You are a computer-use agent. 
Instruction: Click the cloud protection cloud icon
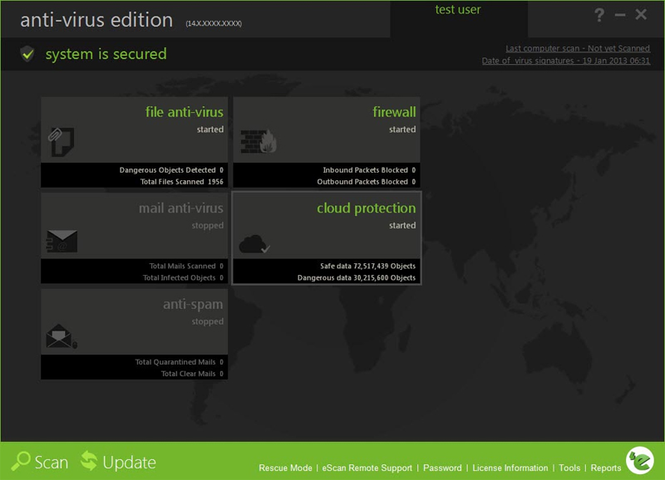click(254, 244)
